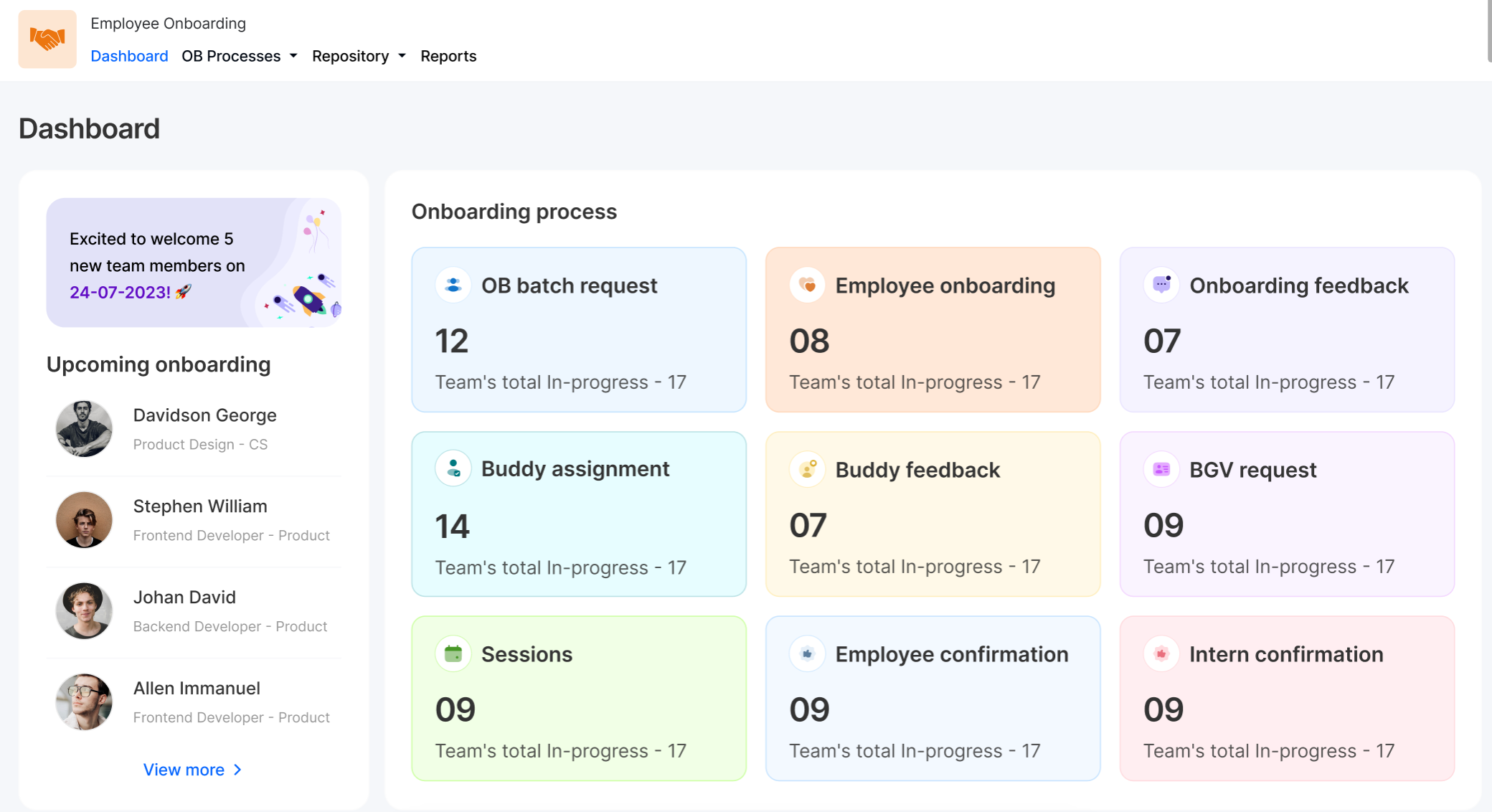The width and height of the screenshot is (1492, 812).
Task: Go to the Reports page
Action: 448,56
